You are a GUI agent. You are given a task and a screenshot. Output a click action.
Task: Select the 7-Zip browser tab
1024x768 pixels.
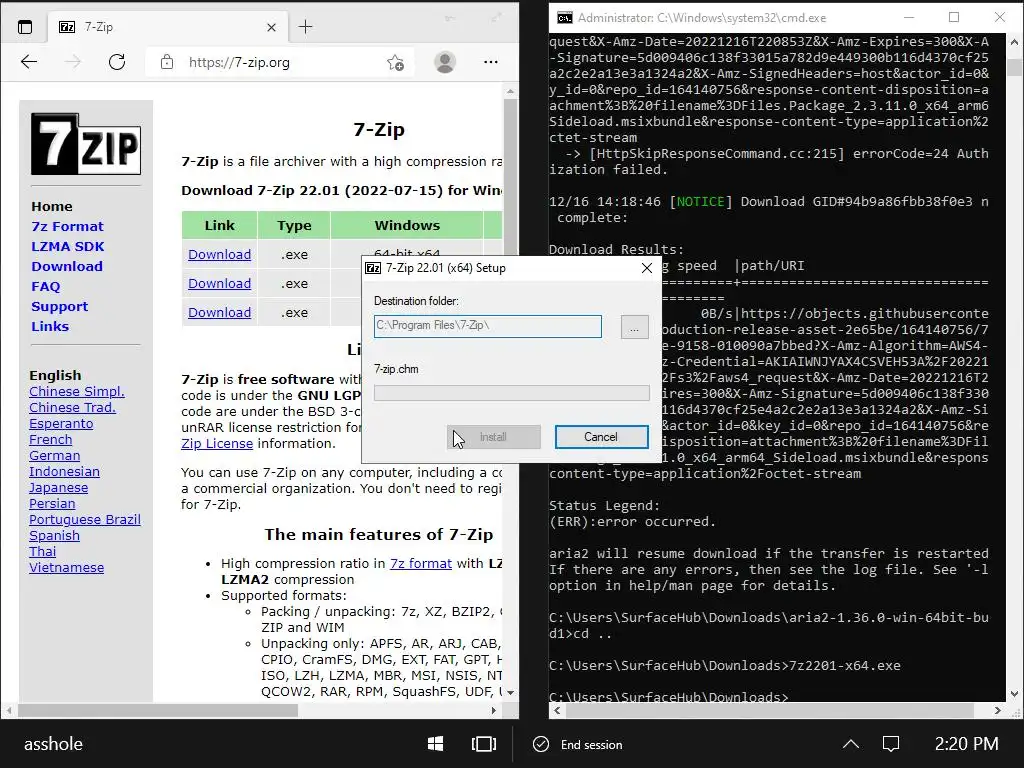tap(167, 27)
